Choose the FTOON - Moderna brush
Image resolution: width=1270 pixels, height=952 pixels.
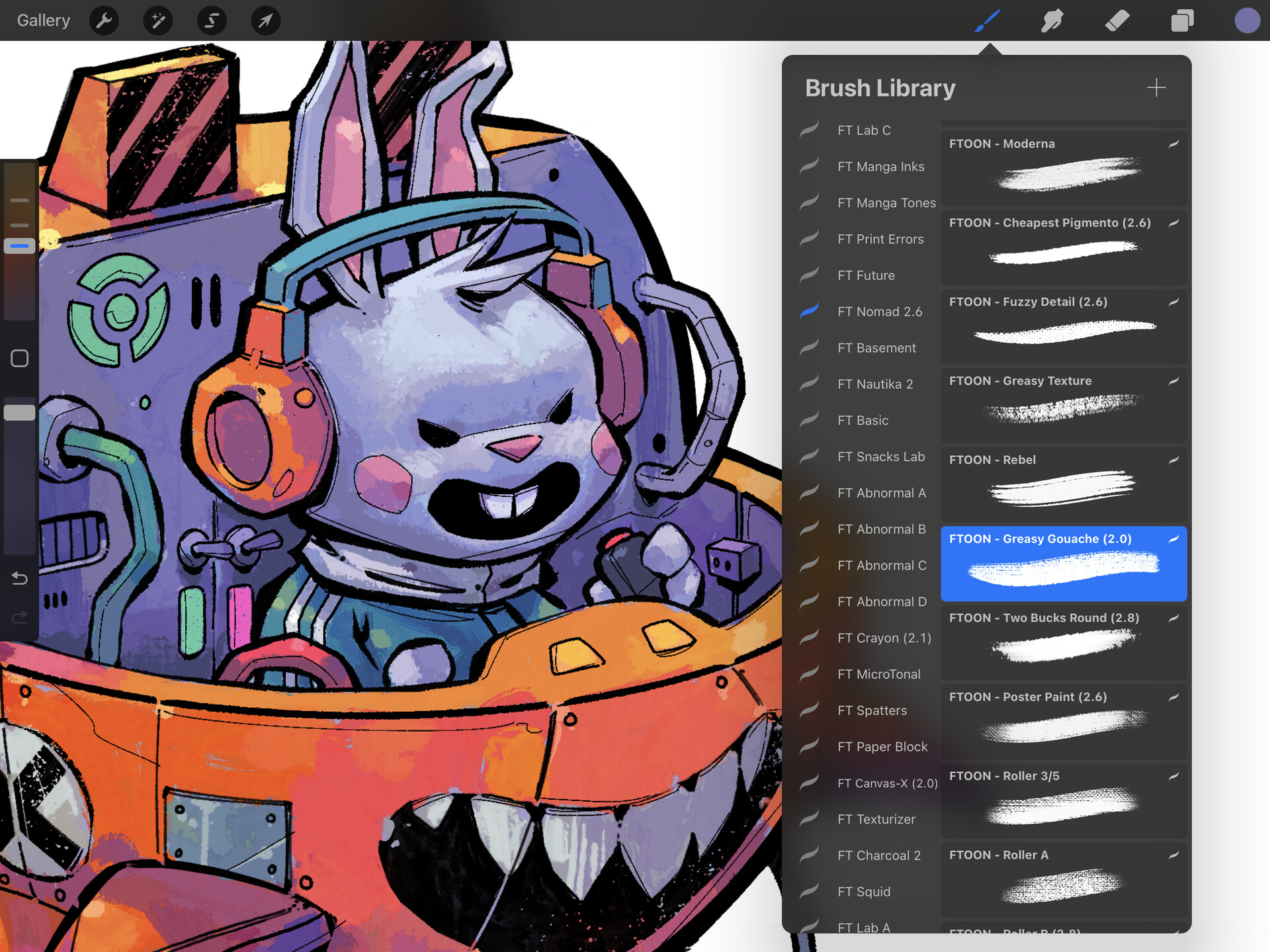coord(1063,167)
